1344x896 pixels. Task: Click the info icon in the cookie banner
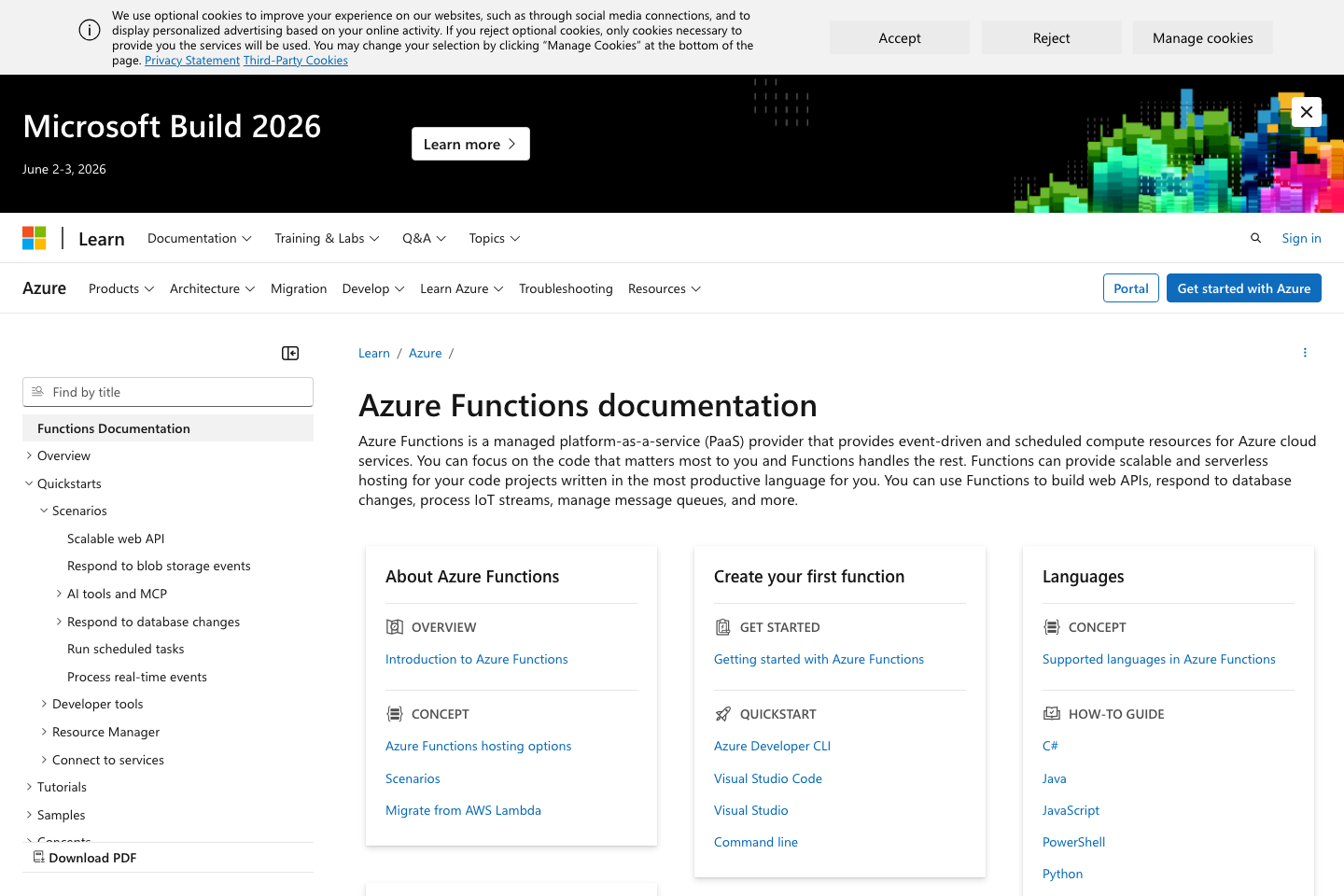[90, 29]
